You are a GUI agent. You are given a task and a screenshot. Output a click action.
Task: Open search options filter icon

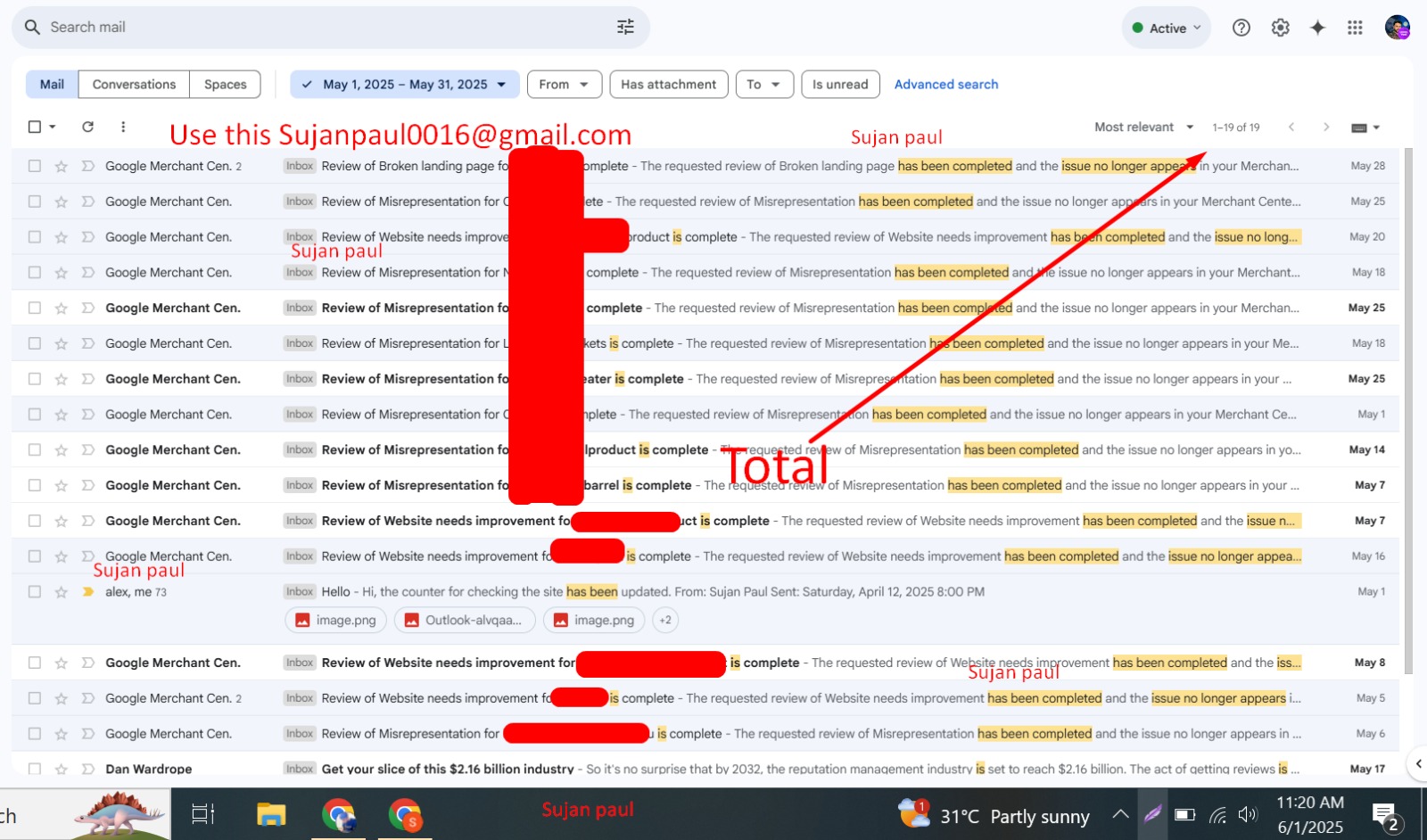pyautogui.click(x=625, y=27)
